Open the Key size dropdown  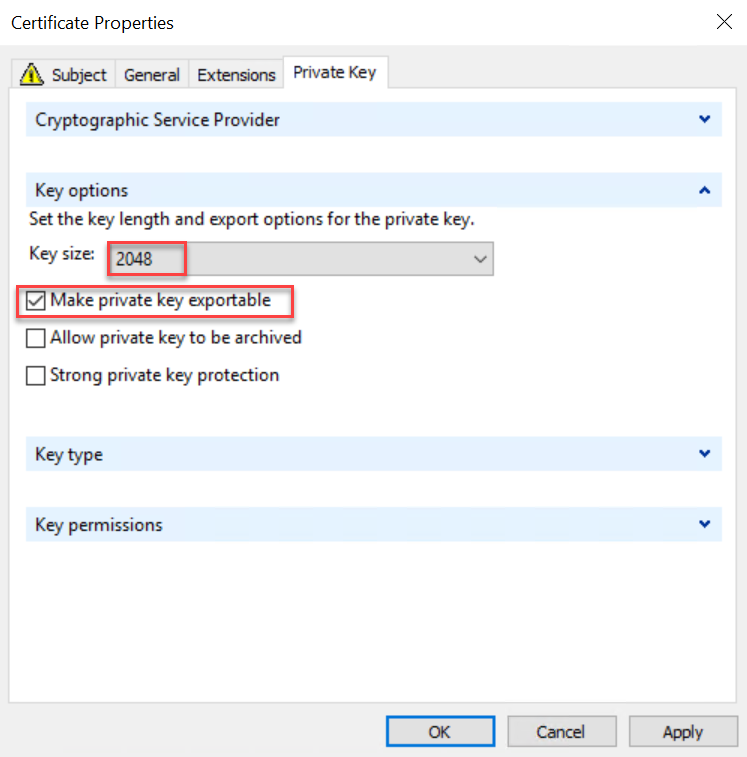coord(481,259)
